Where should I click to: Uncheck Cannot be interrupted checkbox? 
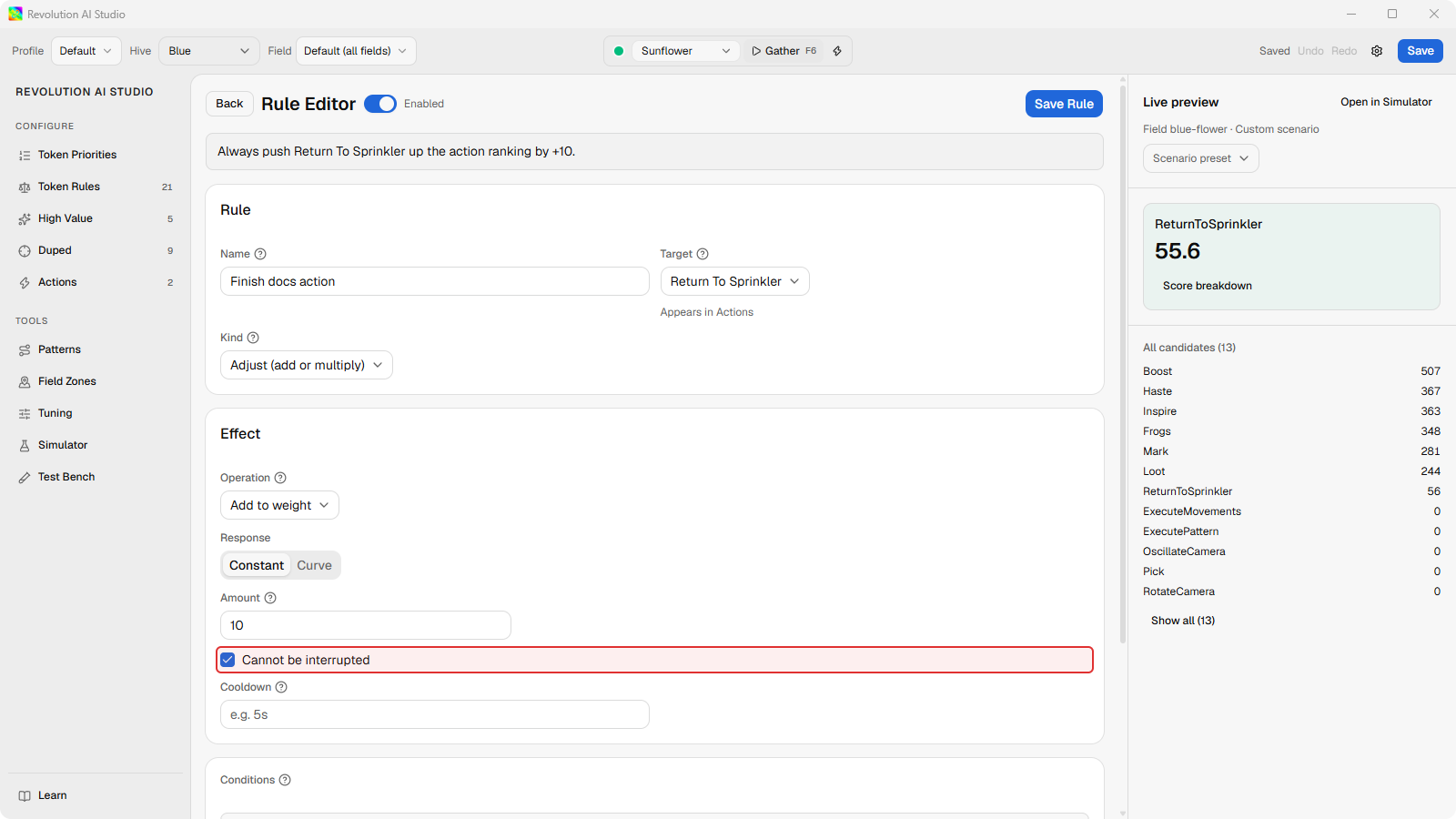point(227,660)
